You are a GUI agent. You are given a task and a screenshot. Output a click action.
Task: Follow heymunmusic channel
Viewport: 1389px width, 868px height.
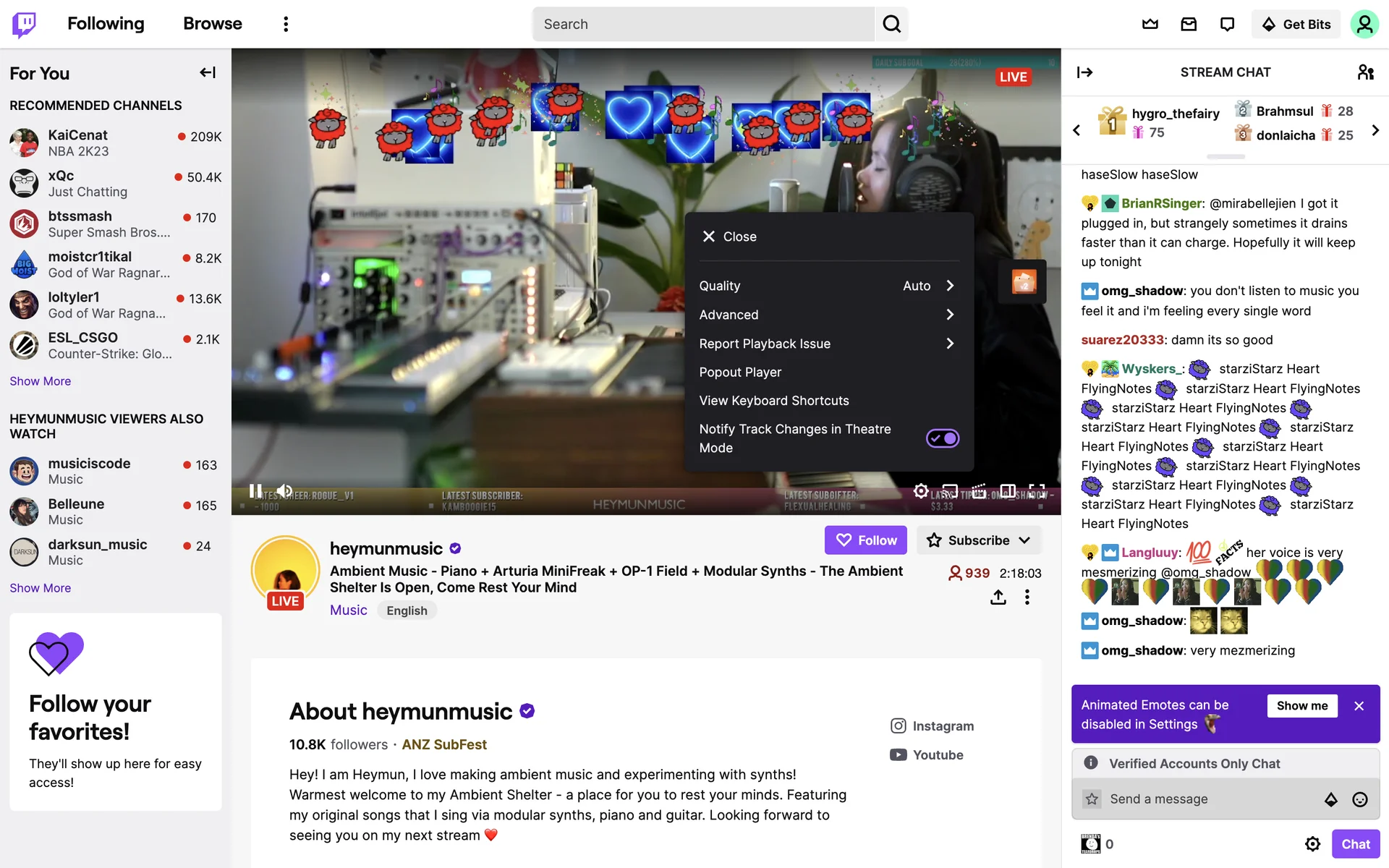tap(865, 540)
